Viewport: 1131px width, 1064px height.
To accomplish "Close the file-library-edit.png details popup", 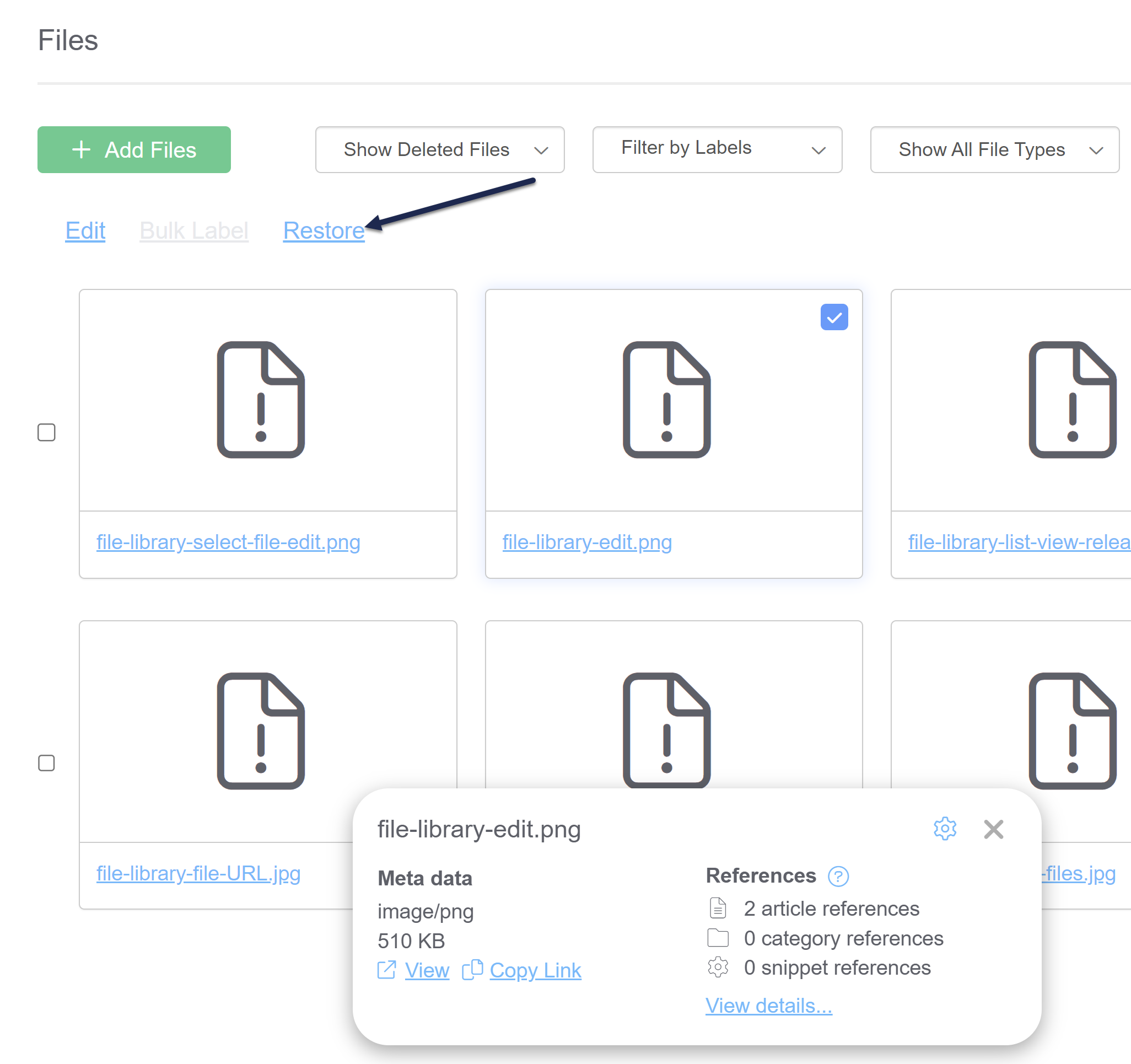I will point(993,829).
